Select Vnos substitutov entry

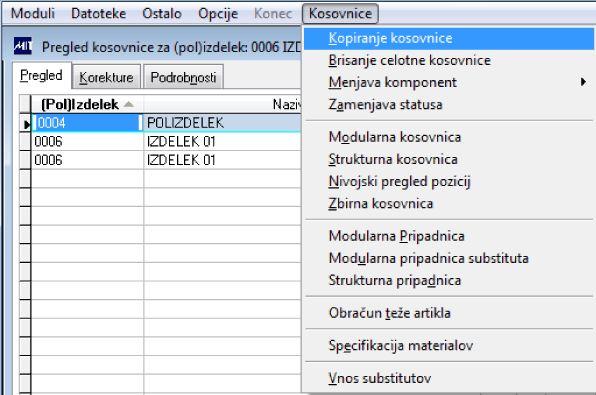coord(449,378)
